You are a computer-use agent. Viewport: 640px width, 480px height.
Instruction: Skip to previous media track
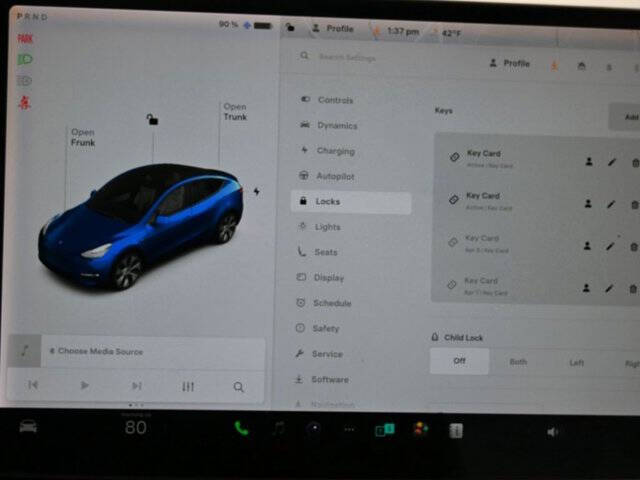(x=33, y=385)
